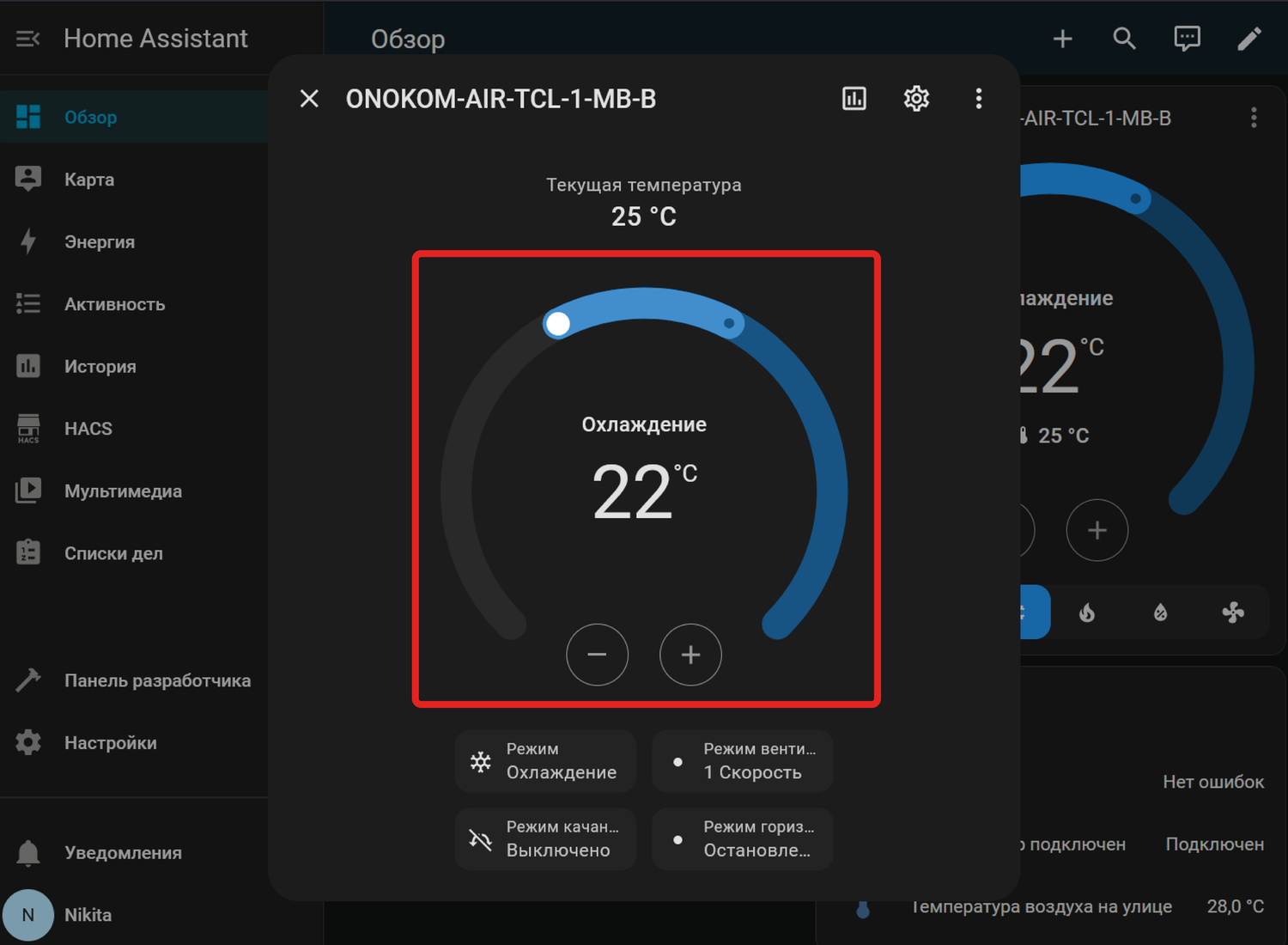Click the pencil edit dashboard icon

pos(1249,39)
